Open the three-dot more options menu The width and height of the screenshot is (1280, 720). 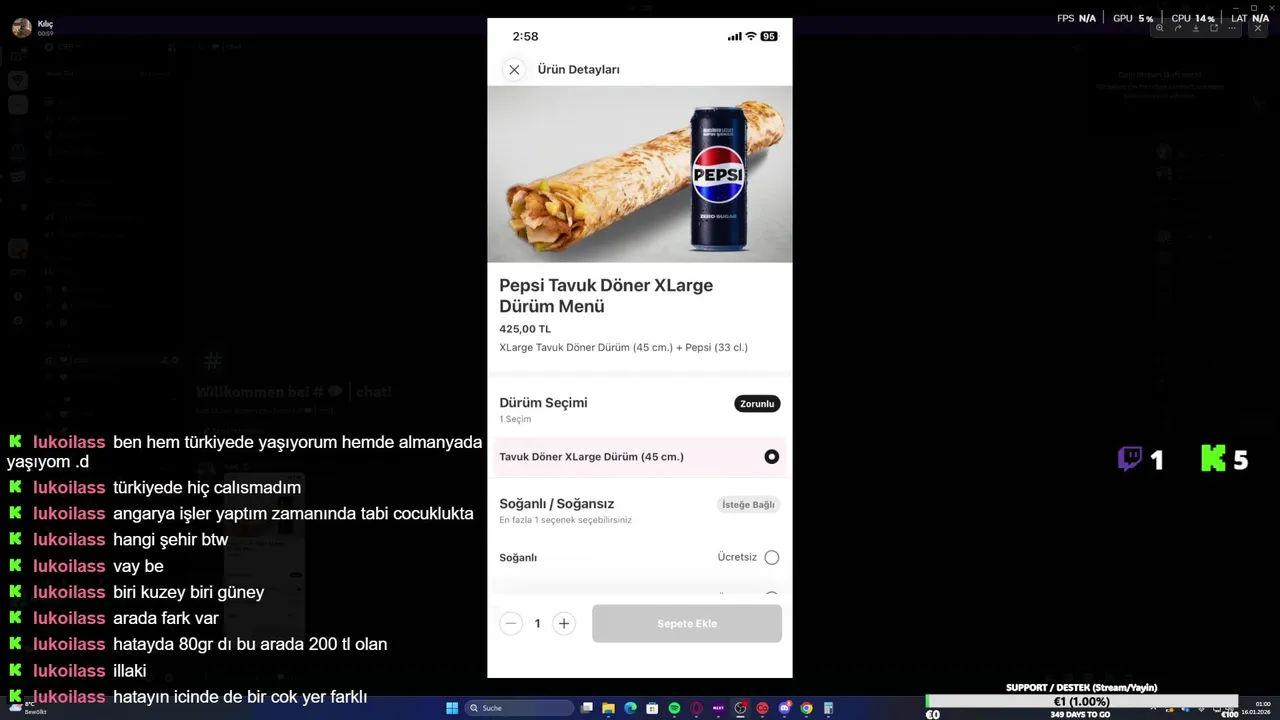tap(1232, 28)
